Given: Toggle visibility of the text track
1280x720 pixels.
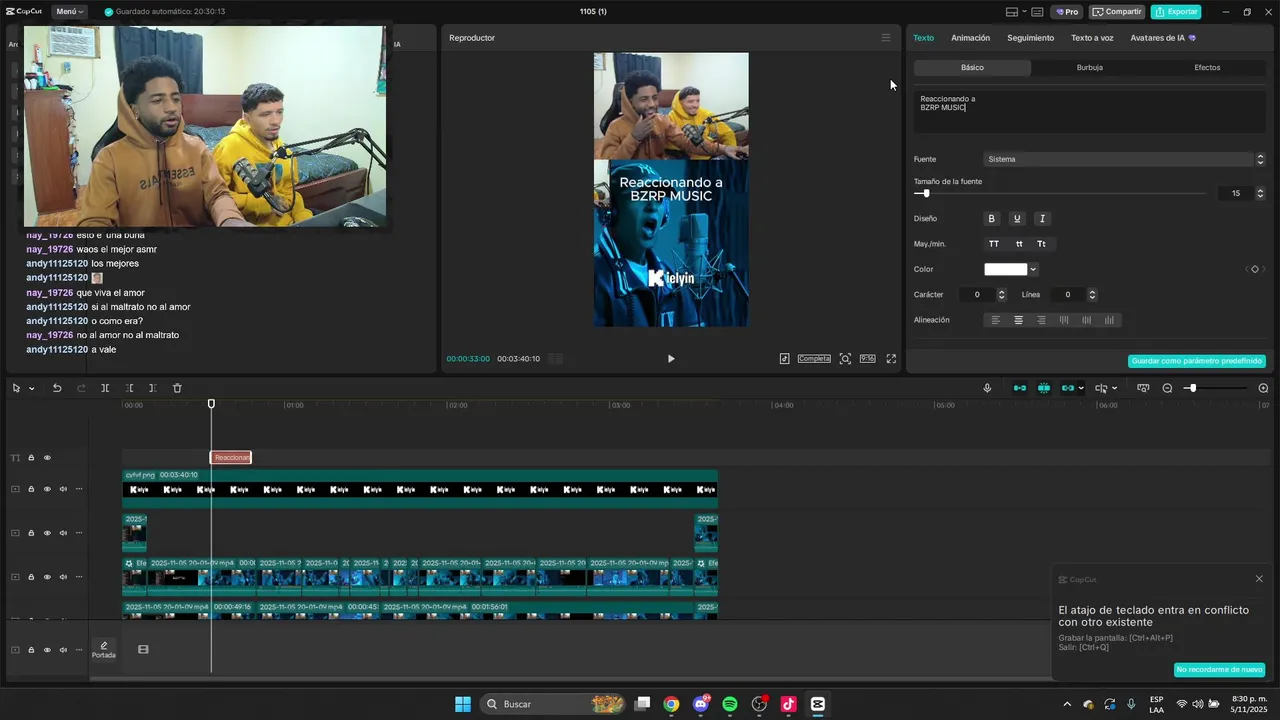Looking at the screenshot, I should 47,458.
